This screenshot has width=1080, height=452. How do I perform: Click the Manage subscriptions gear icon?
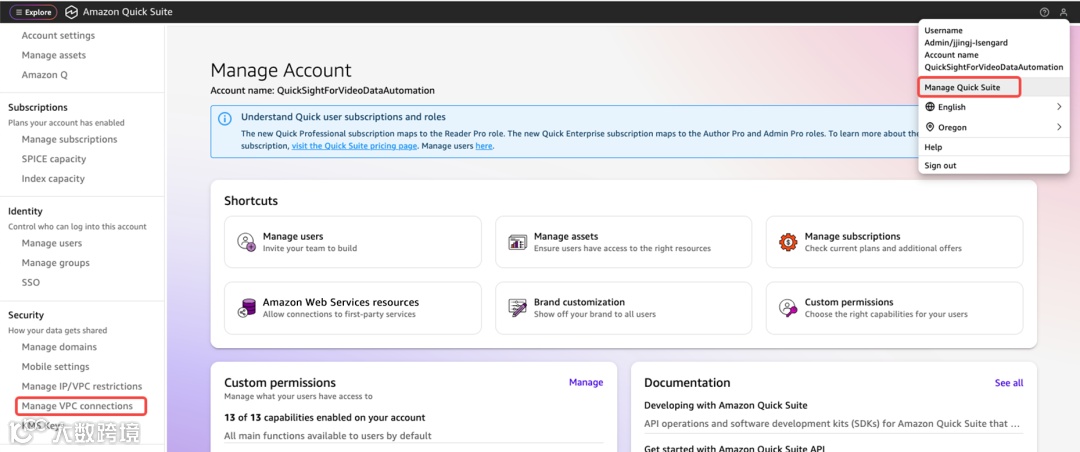788,242
